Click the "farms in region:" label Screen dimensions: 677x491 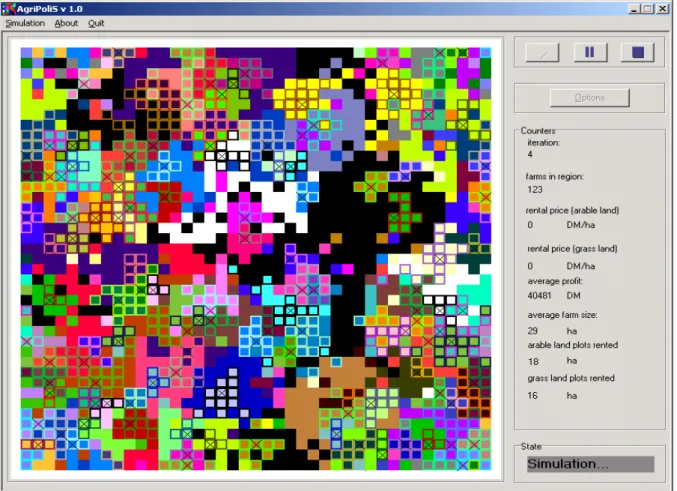pos(554,177)
